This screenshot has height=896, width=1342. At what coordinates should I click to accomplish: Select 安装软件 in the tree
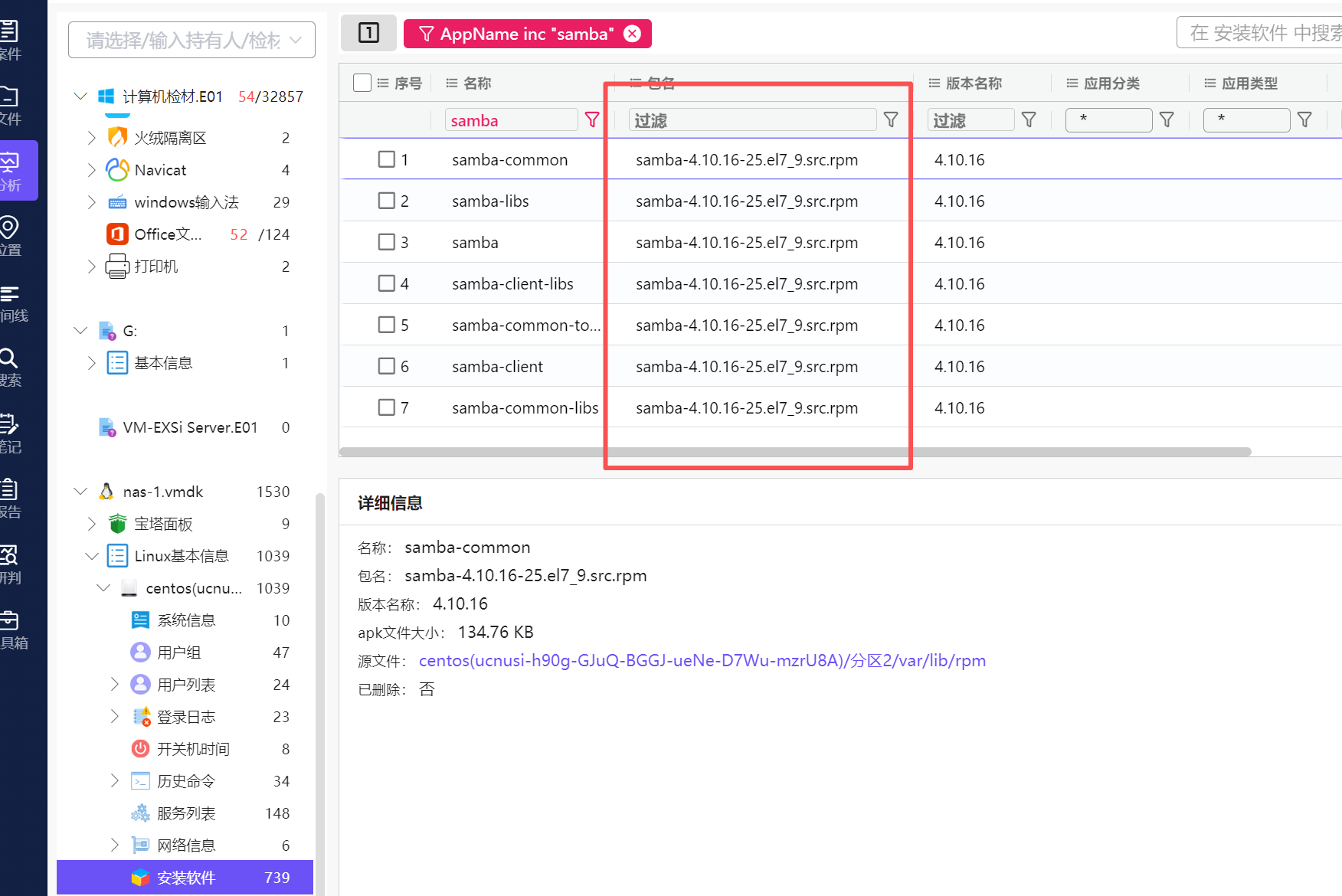(186, 878)
